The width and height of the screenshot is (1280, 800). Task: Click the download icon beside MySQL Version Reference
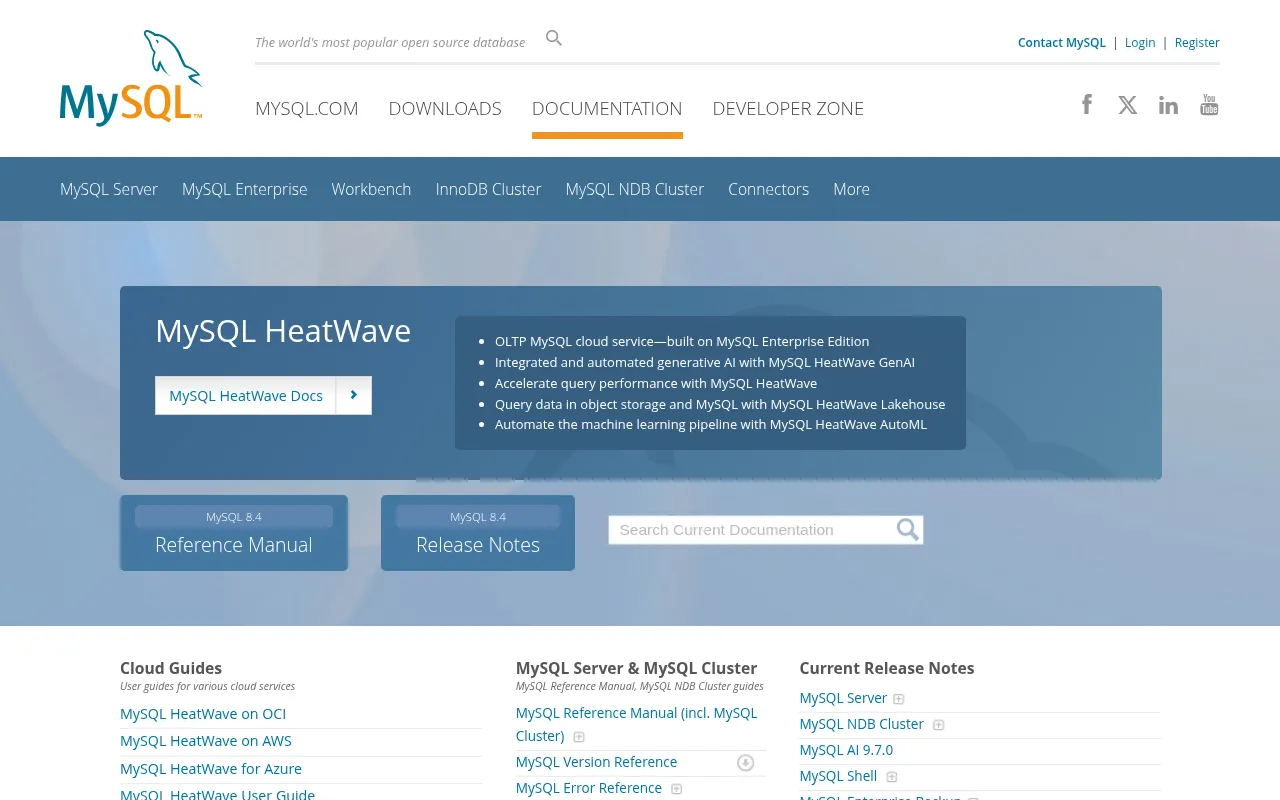(745, 763)
